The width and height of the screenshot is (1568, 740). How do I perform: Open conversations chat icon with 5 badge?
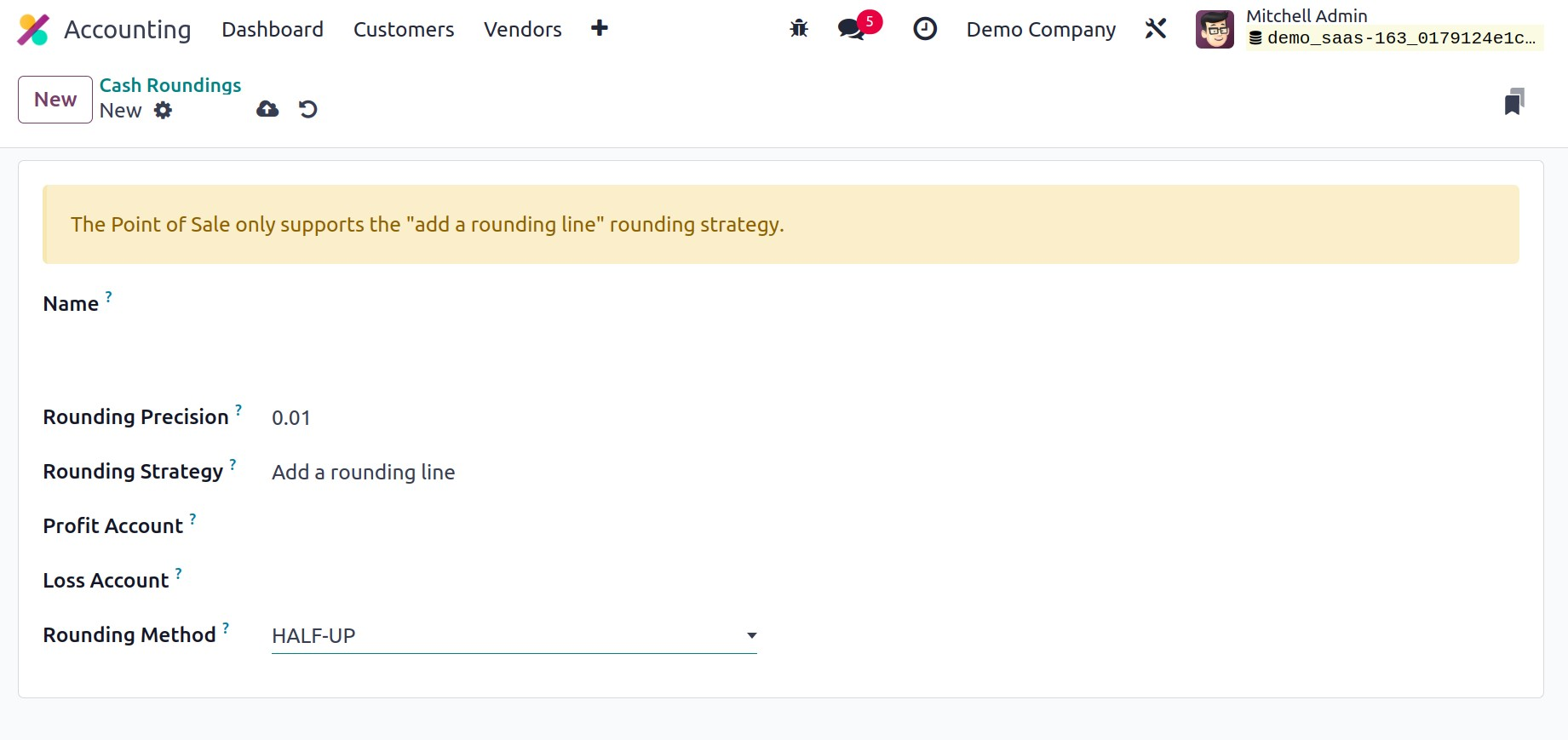pos(851,29)
